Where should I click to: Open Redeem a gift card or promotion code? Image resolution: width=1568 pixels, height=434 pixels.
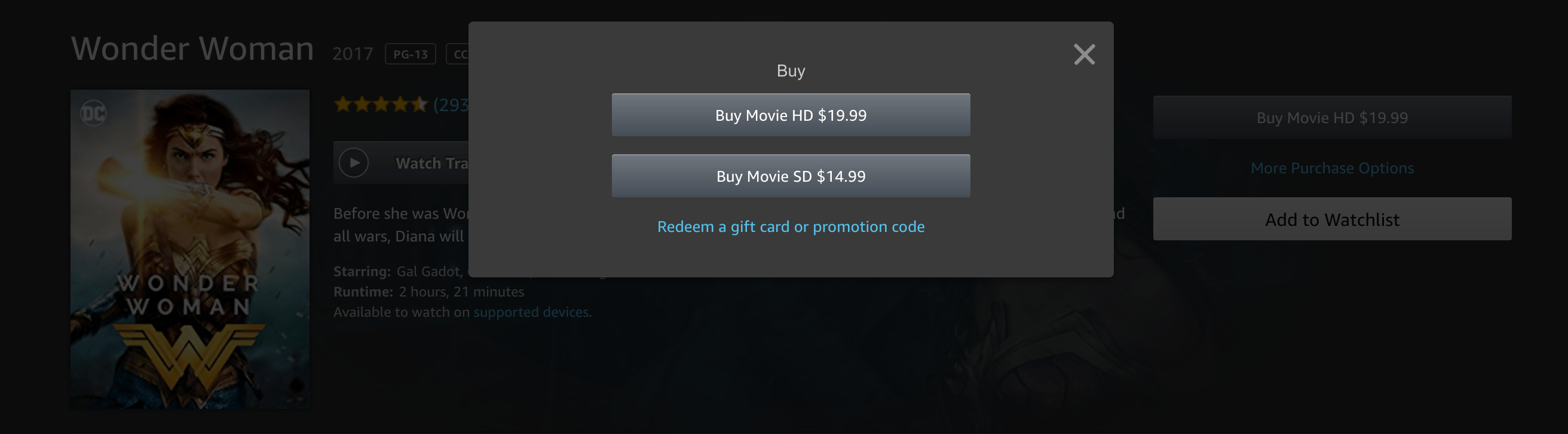(x=791, y=227)
